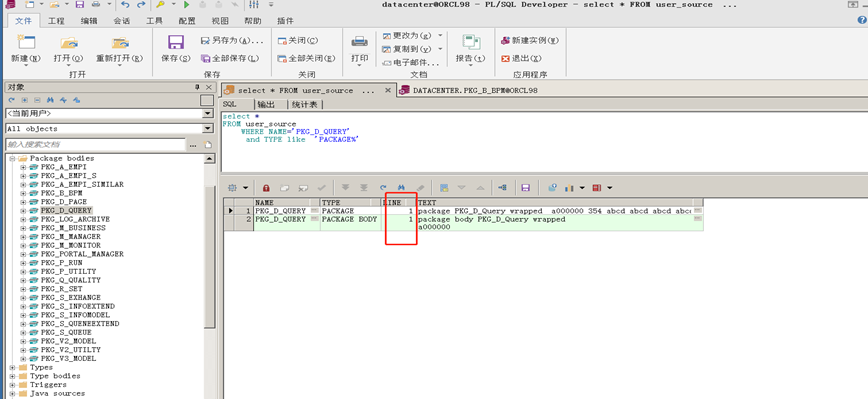Click the red lock icon in the result grid toolbar

pyautogui.click(x=266, y=188)
